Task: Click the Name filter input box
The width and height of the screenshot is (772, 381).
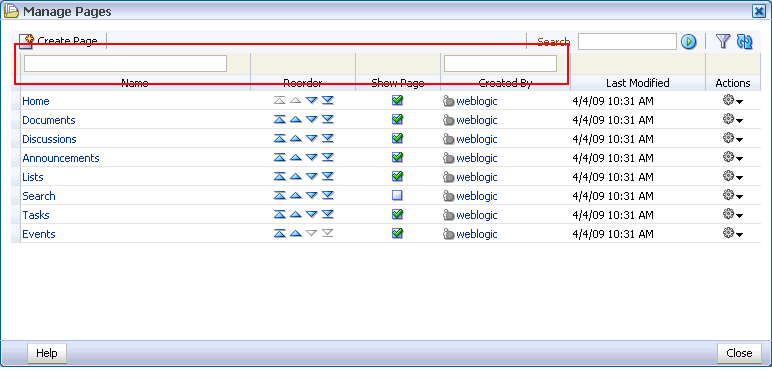Action: click(126, 64)
